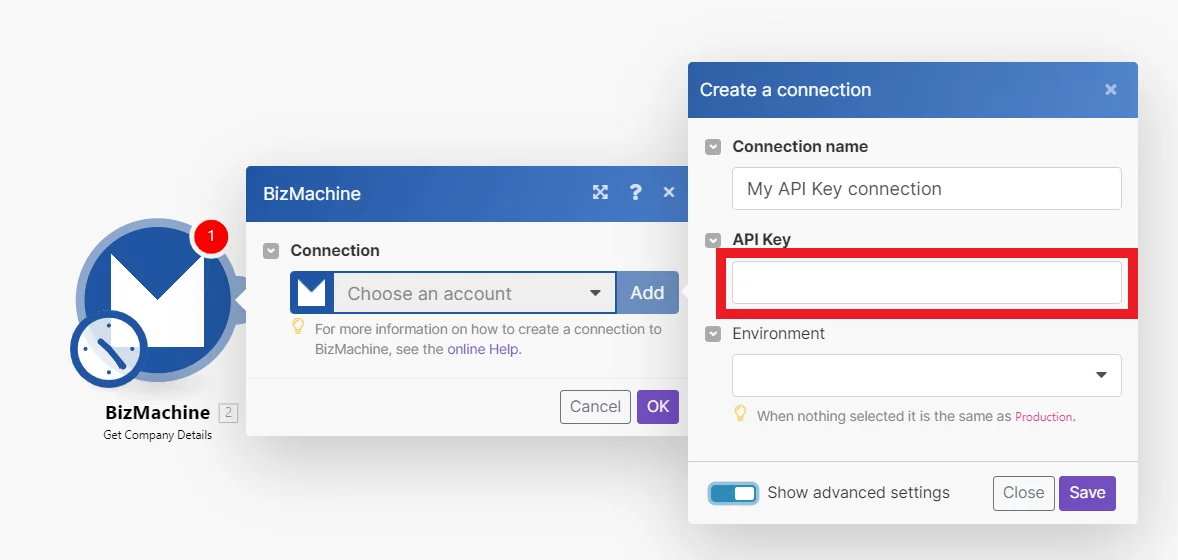Open the online Help link

482,349
